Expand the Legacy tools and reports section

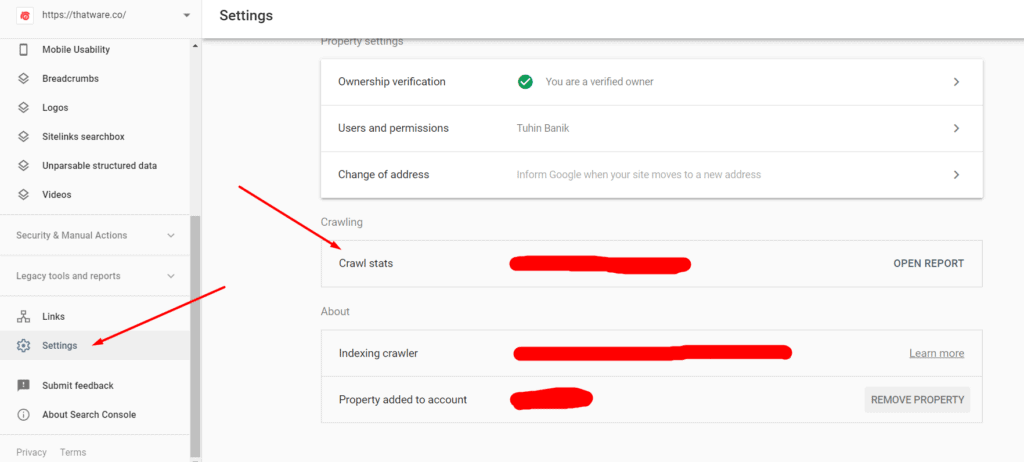coord(171,276)
